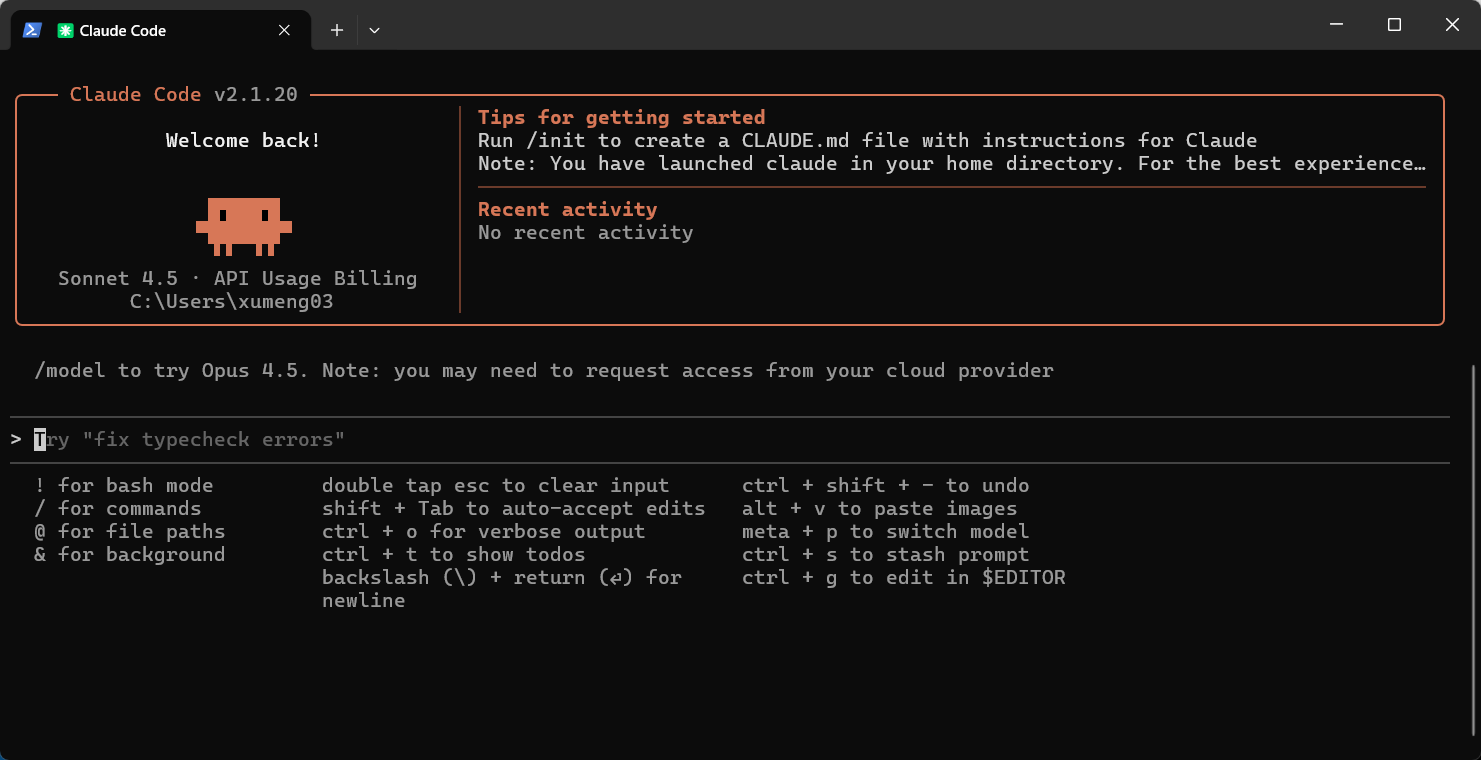Click the "! for bash mode" hint
The width and height of the screenshot is (1481, 760).
tap(123, 485)
